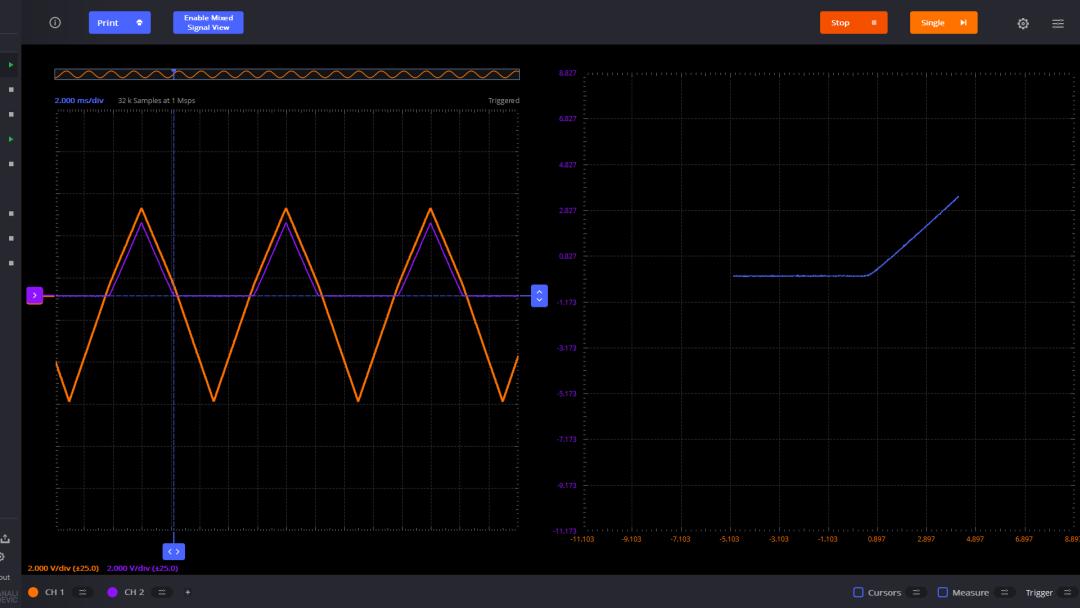The image size is (1080, 608).
Task: Open the hamburger menu at top right
Action: click(x=1058, y=24)
